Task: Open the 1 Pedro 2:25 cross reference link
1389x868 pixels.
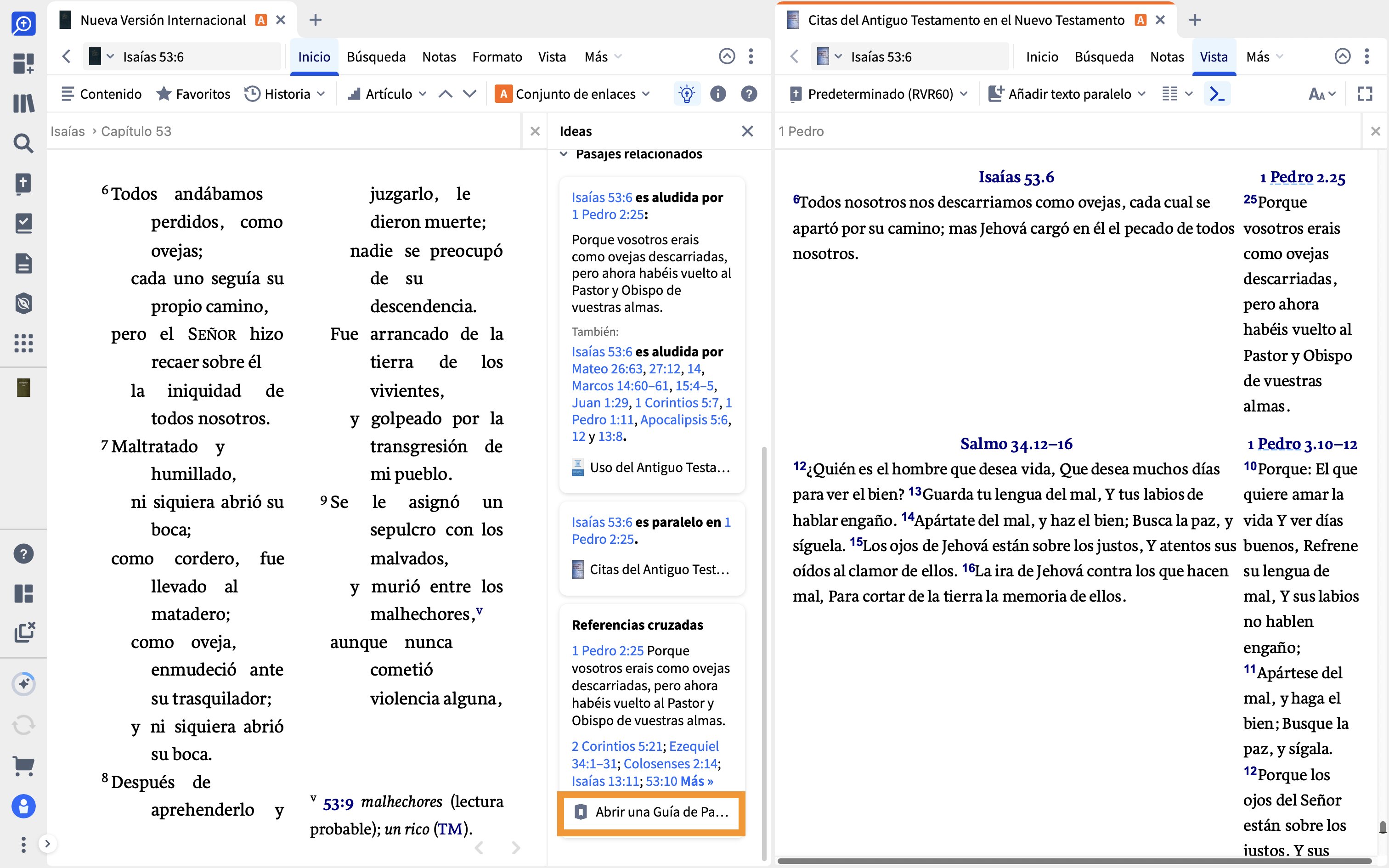Action: pyautogui.click(x=607, y=650)
